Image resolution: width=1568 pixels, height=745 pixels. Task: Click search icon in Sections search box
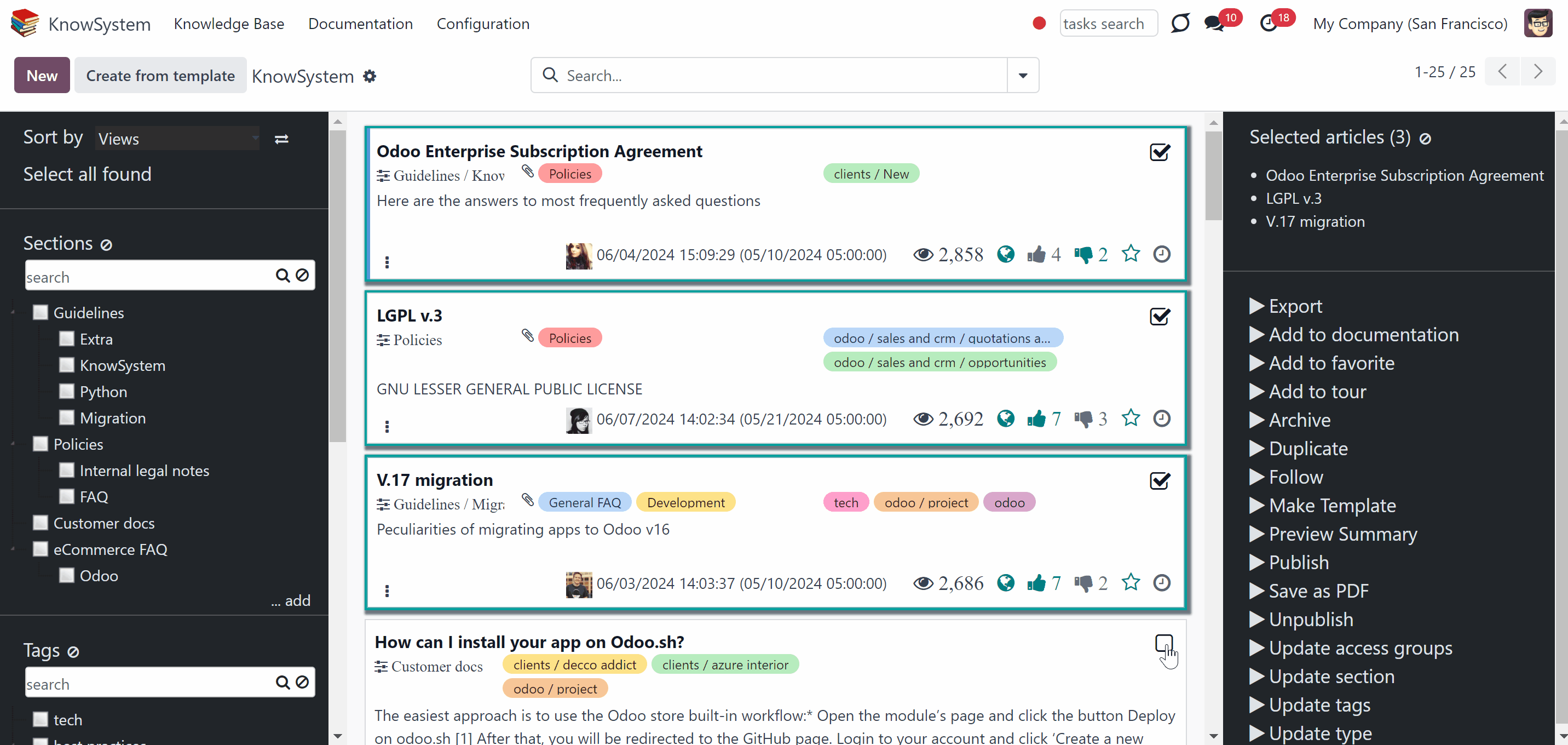(283, 276)
